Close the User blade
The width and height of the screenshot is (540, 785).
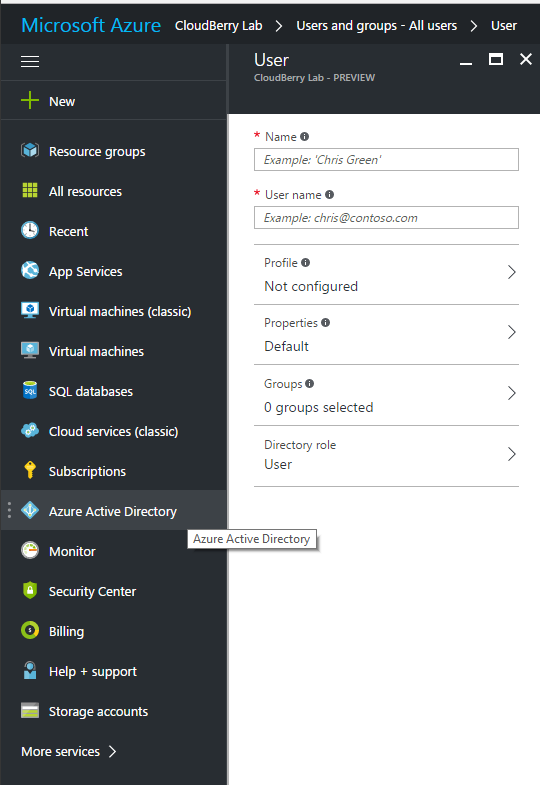pos(525,60)
